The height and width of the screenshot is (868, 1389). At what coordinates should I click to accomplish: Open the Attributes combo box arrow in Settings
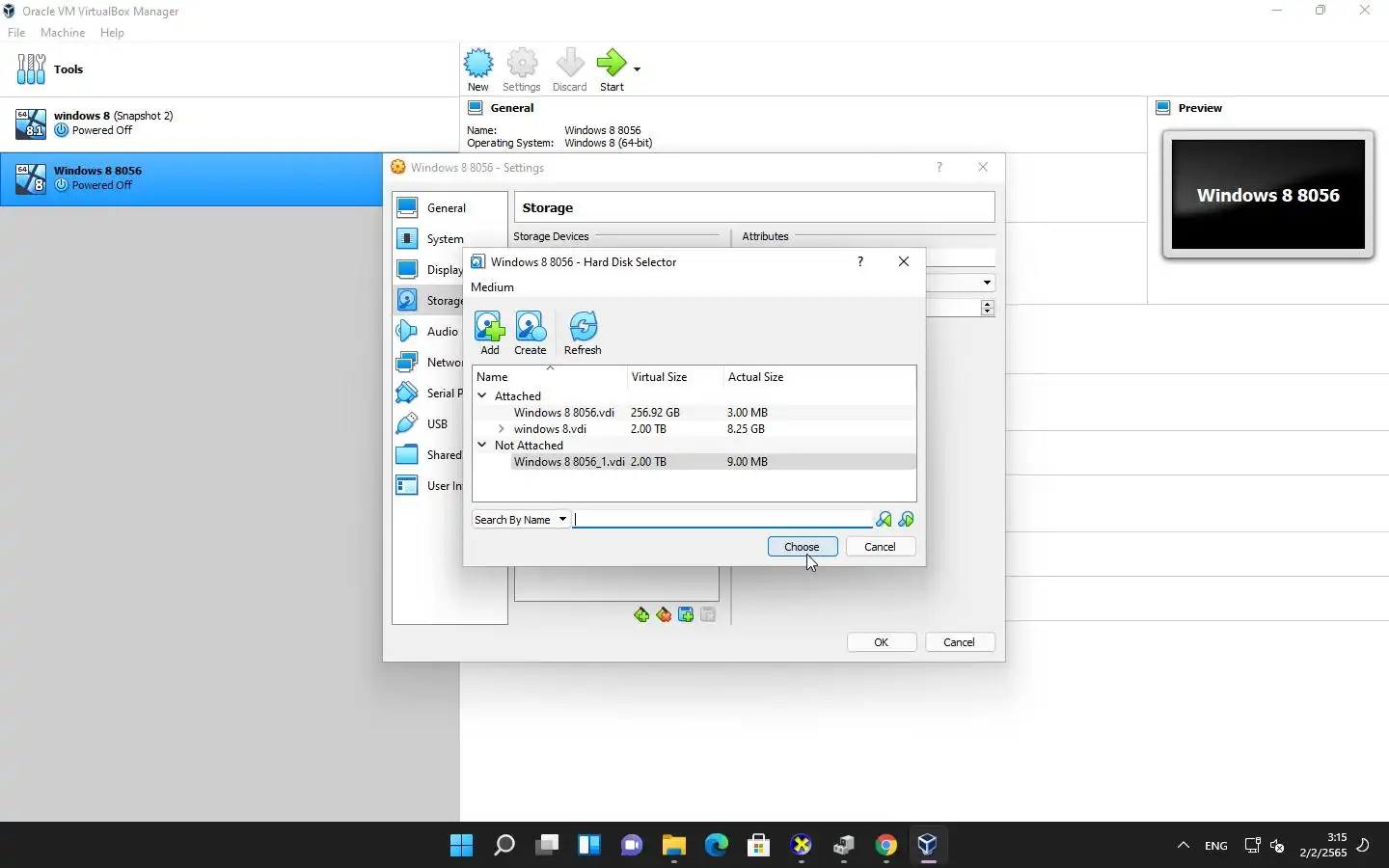[987, 284]
